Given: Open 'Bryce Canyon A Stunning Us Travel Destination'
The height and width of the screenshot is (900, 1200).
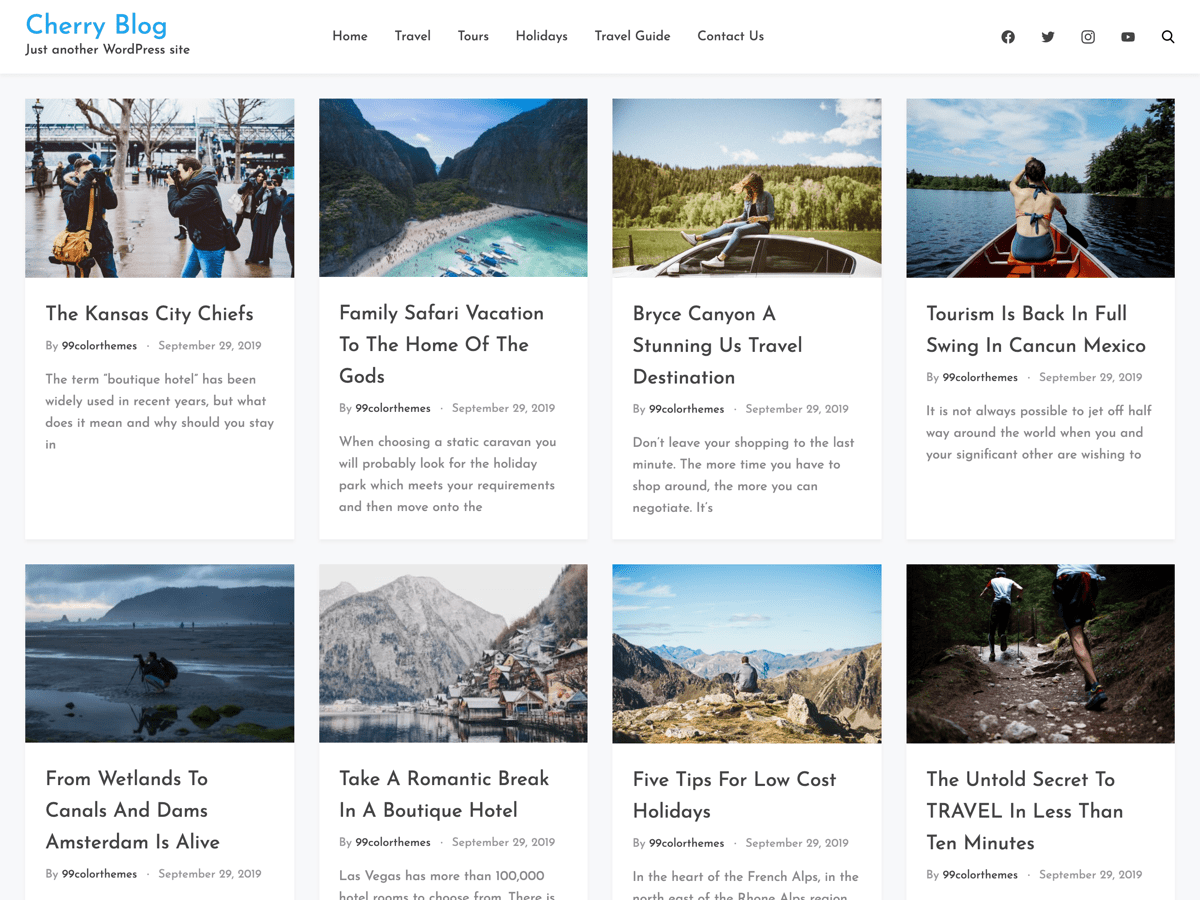Looking at the screenshot, I should [x=717, y=345].
